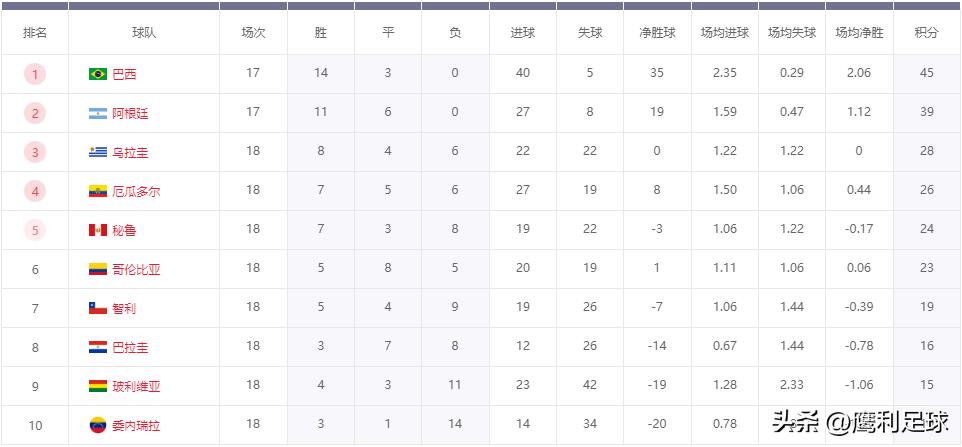This screenshot has width=962, height=447.
Task: Click the Peru flag icon
Action: coord(97,230)
